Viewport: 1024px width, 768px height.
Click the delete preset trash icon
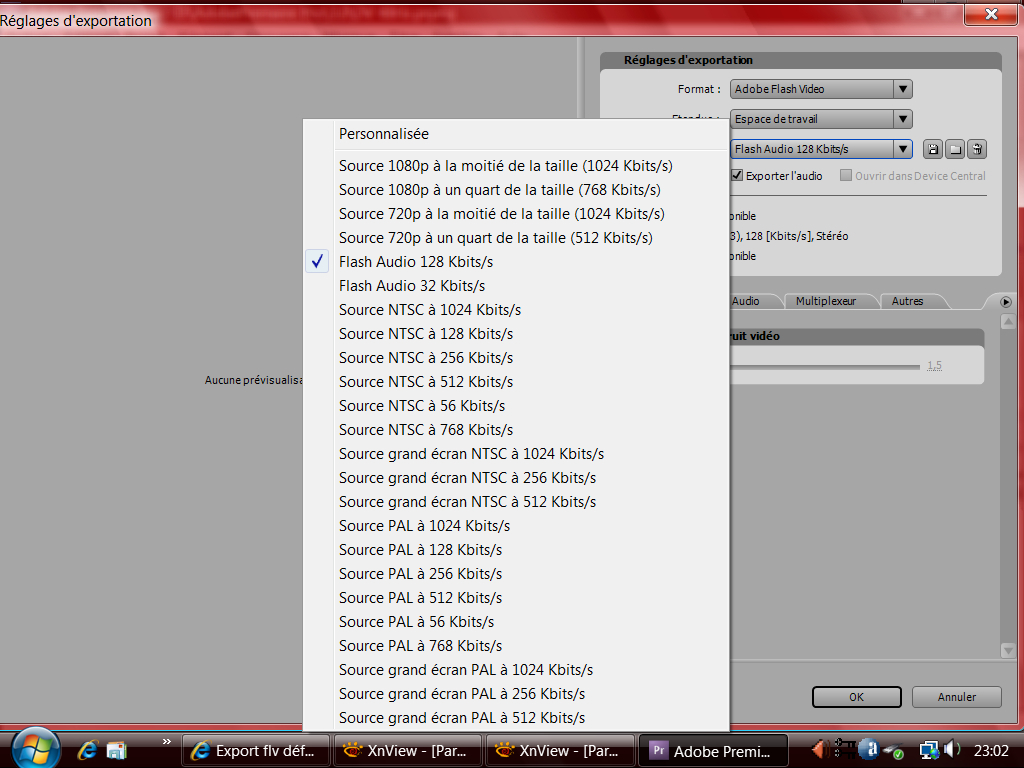977,150
